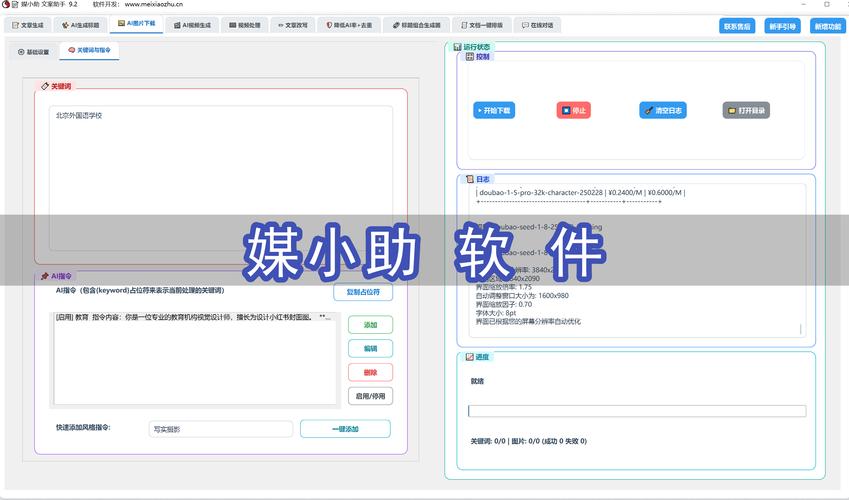
Task: Select the [启用] 教育 instruction row
Action: click(194, 317)
